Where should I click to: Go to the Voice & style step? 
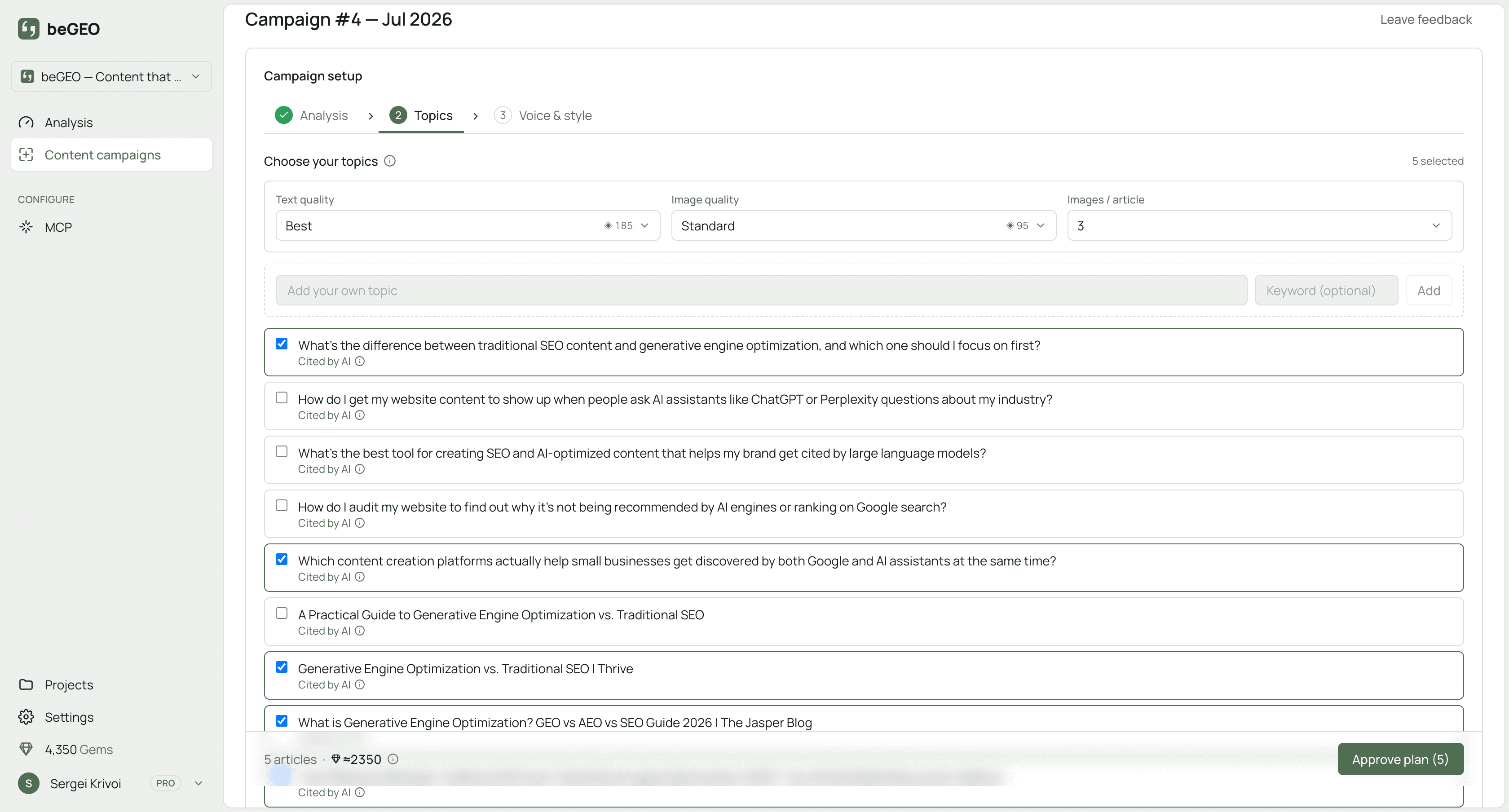[x=543, y=115]
